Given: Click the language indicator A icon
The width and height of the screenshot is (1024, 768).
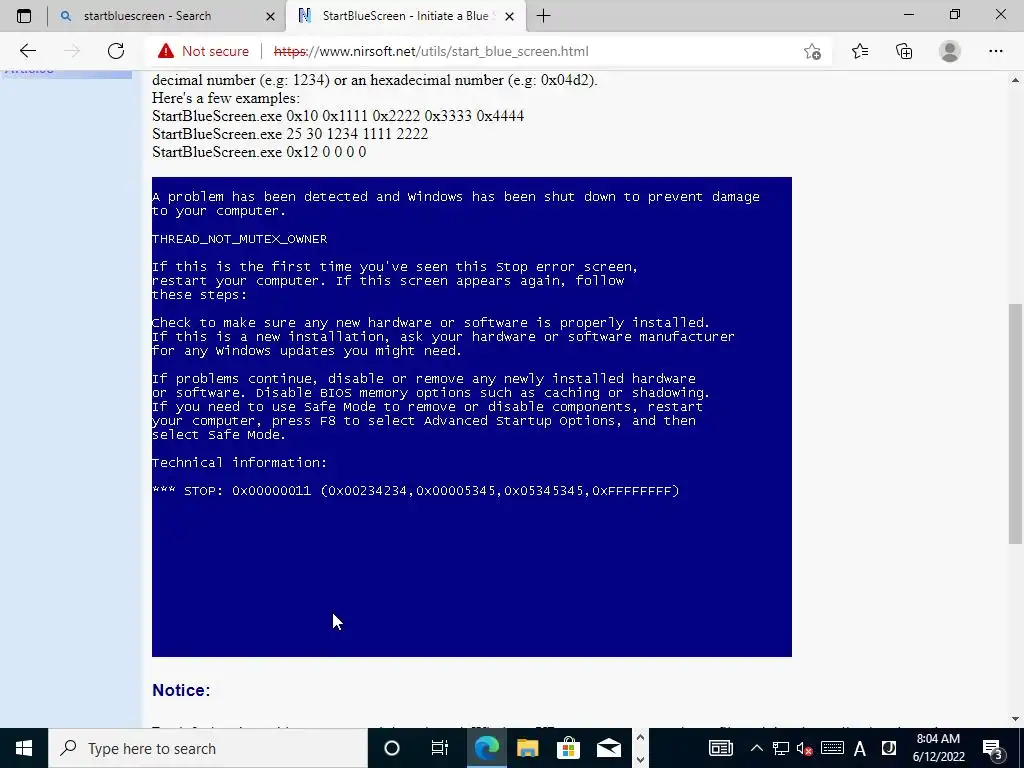Looking at the screenshot, I should [x=859, y=748].
